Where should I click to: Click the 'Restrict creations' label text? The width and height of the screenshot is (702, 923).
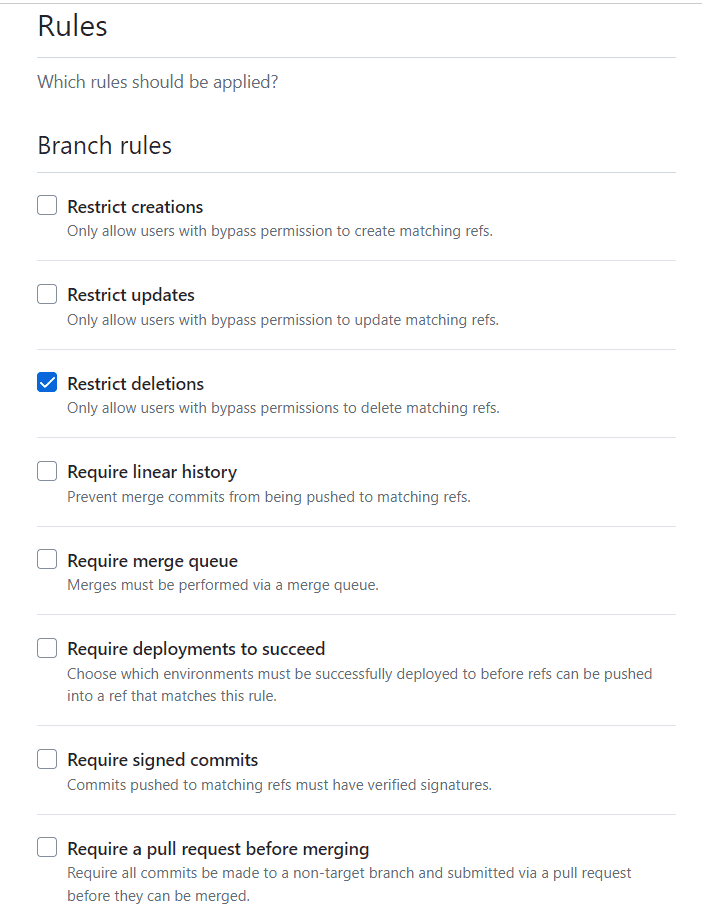click(135, 207)
